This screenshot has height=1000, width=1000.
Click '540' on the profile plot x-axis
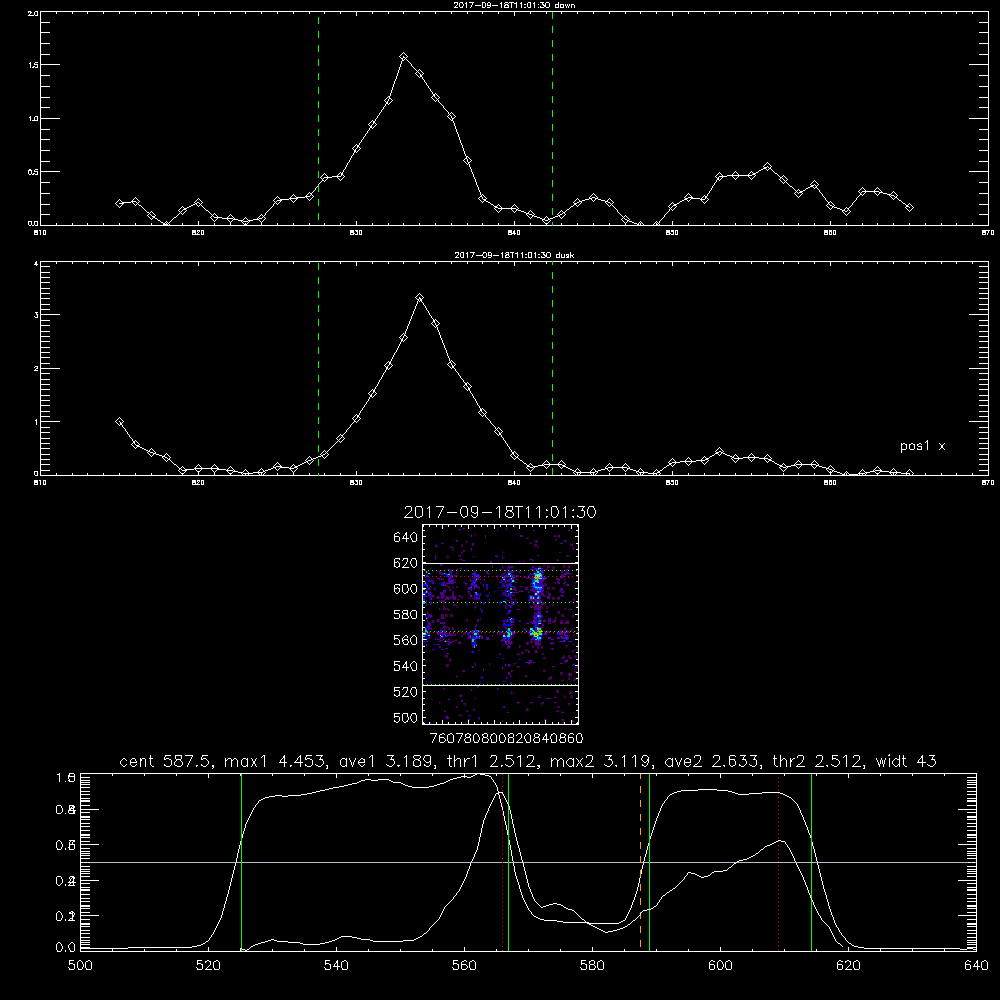[336, 966]
